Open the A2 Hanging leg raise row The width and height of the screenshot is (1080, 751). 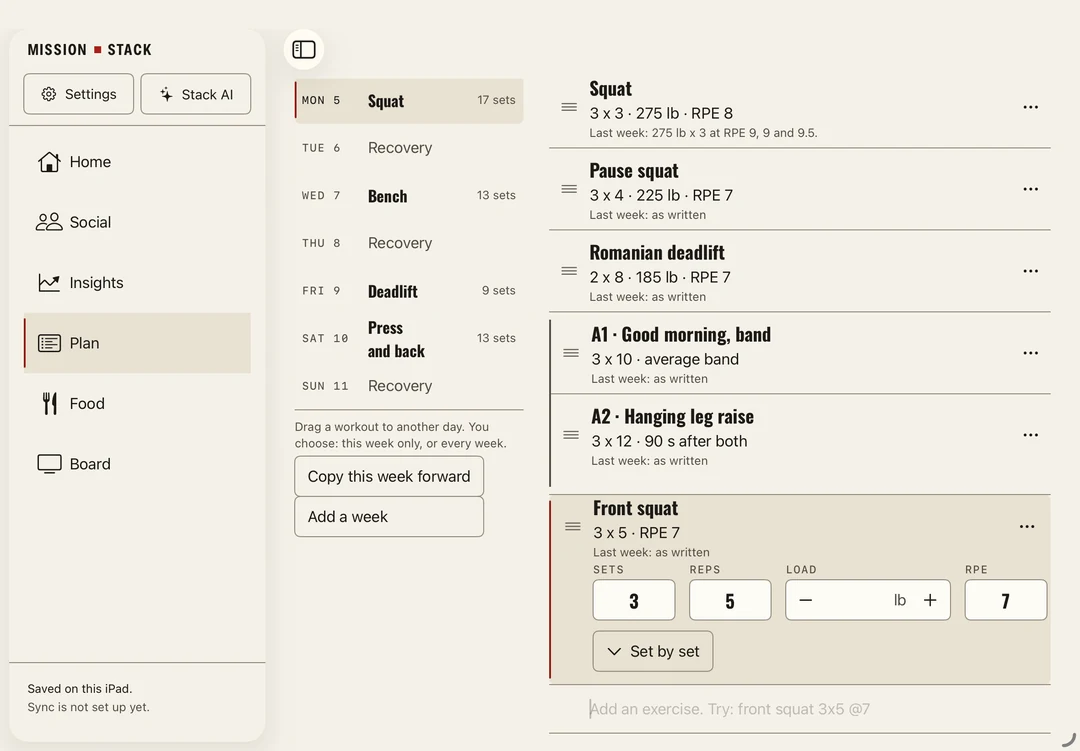[800, 441]
